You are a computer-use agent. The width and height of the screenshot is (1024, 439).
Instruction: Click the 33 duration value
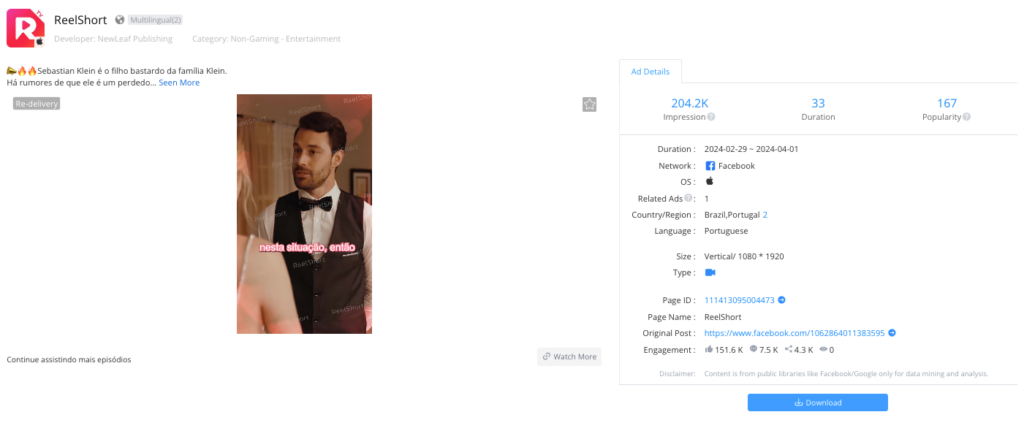(818, 103)
